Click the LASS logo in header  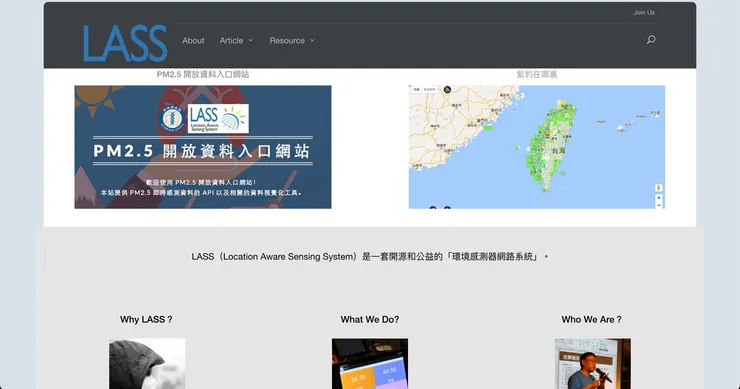pyautogui.click(x=125, y=43)
